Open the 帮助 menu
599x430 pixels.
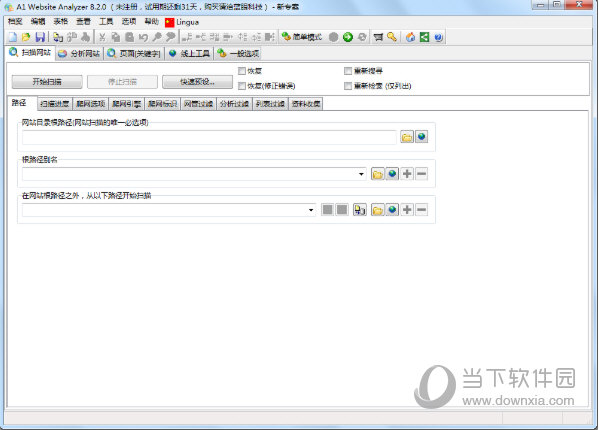click(x=152, y=22)
